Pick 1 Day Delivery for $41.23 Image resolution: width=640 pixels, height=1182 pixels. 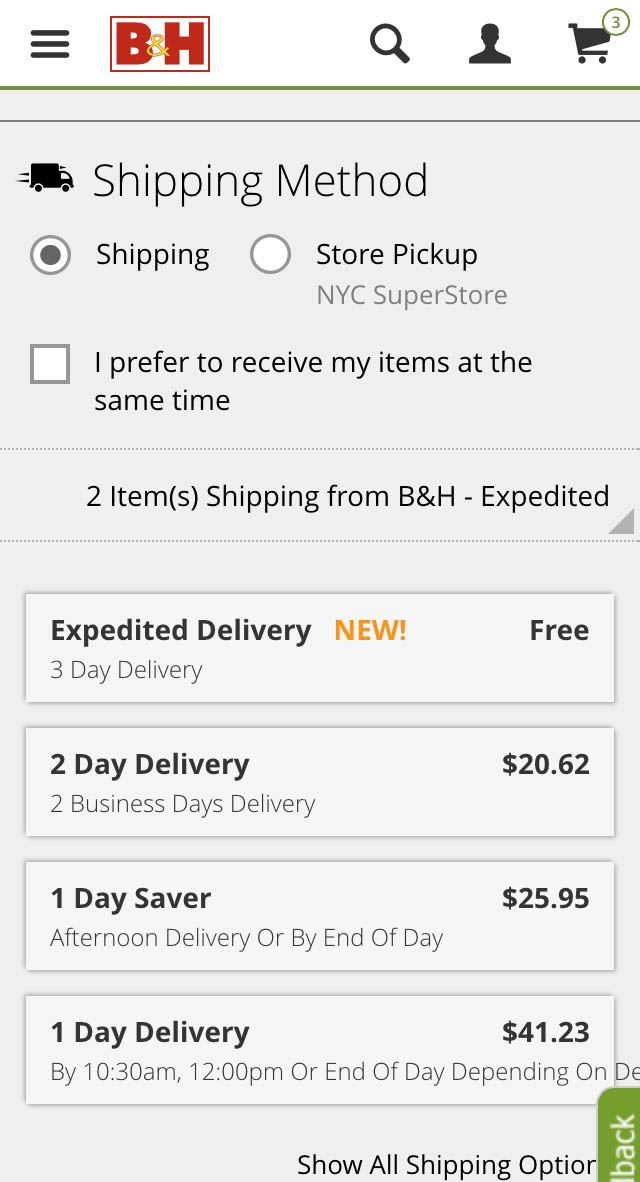[320, 1050]
